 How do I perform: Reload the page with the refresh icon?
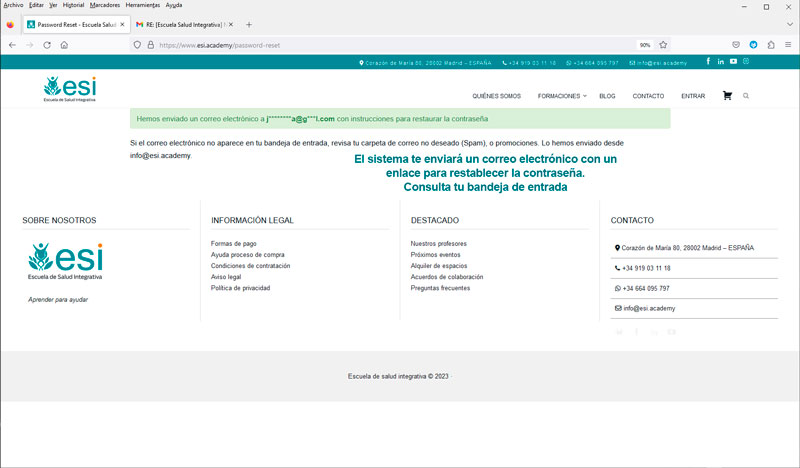coord(47,45)
